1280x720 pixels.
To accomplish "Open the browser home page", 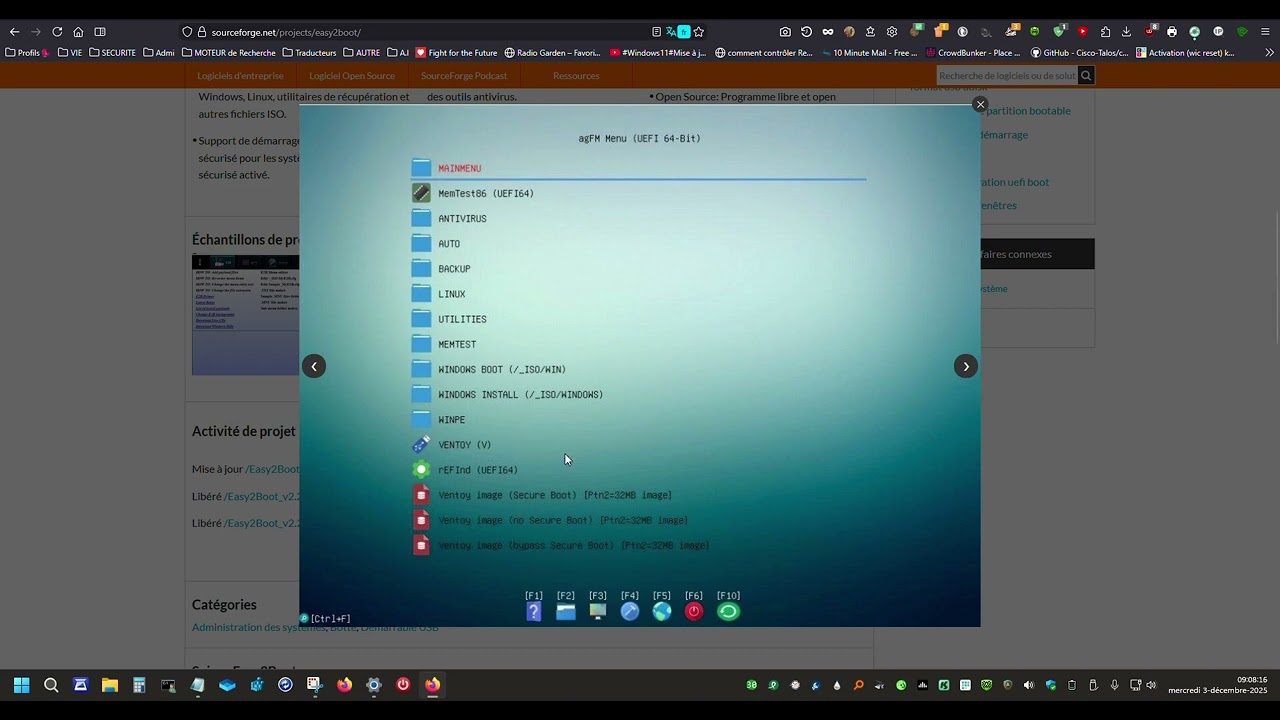I will 78,32.
